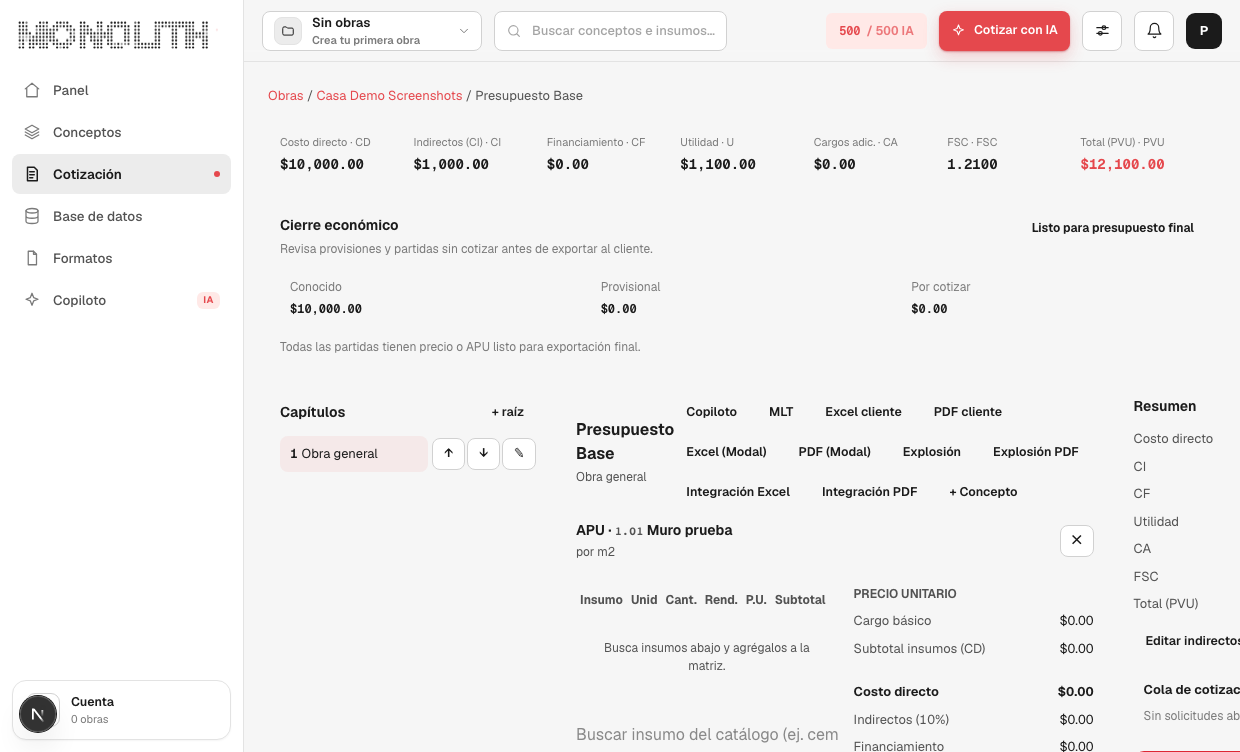Expand the Sin obras dropdown chevron

(464, 31)
